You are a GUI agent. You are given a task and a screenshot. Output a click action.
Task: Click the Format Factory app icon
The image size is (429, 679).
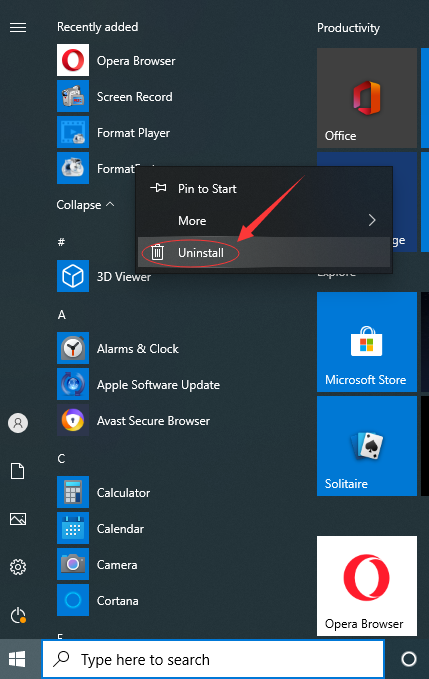click(73, 168)
